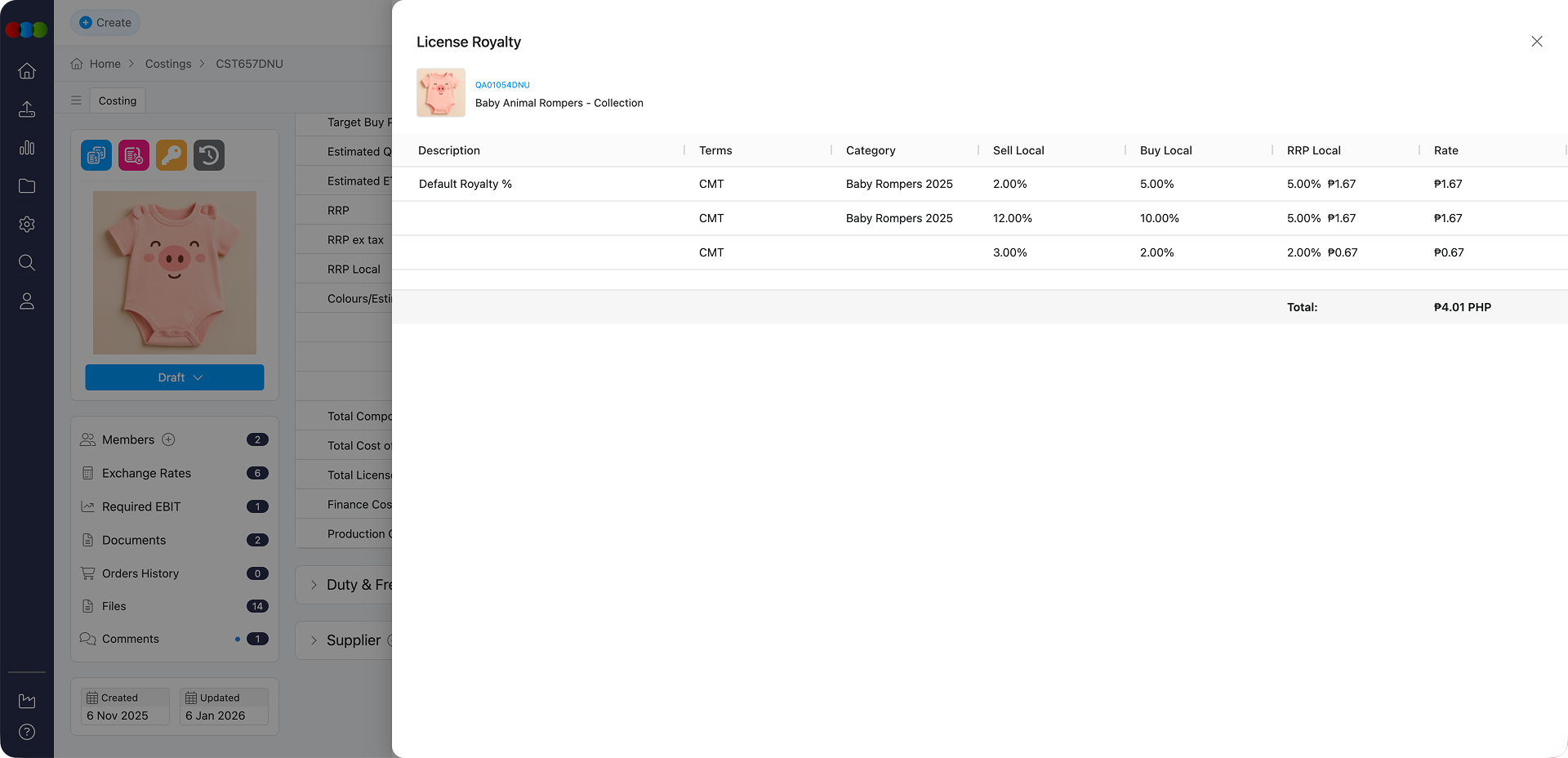This screenshot has height=758, width=1568.
Task: Click the baby romper thumbnail in dialog
Action: point(441,92)
